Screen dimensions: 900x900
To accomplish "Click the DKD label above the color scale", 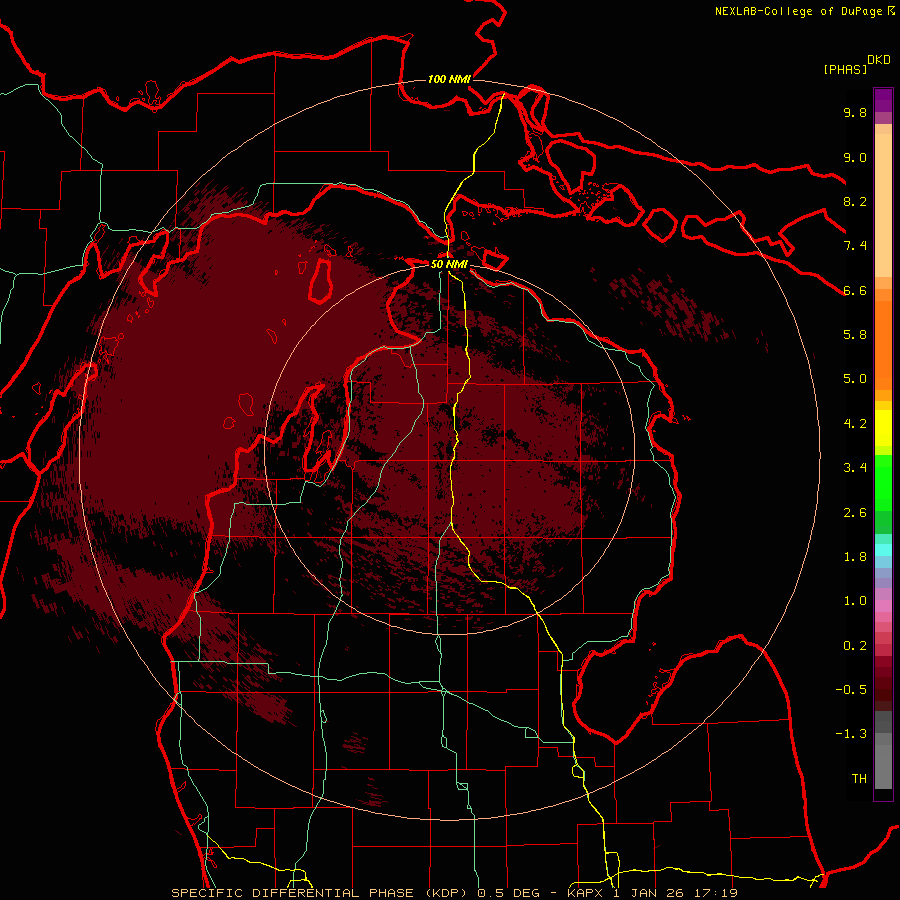I will (879, 60).
